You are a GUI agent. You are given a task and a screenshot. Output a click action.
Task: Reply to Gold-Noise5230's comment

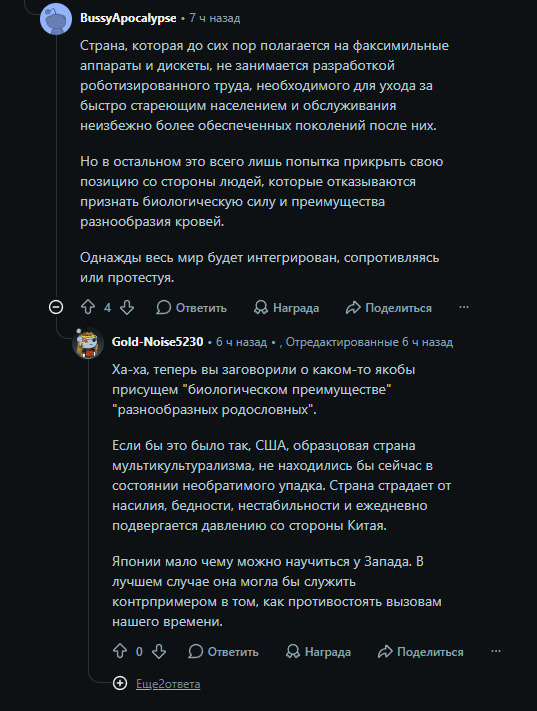coord(223,652)
